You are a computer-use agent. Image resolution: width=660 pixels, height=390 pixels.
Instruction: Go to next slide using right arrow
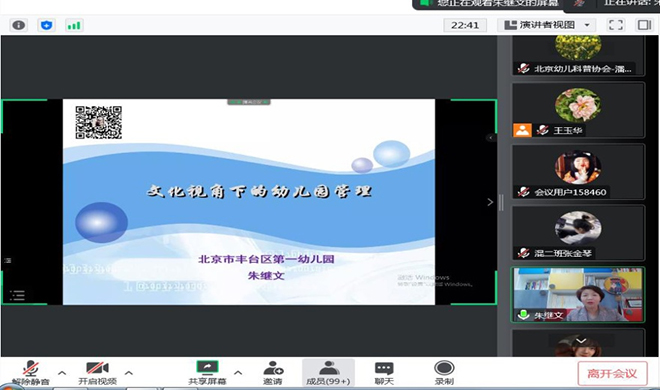490,202
